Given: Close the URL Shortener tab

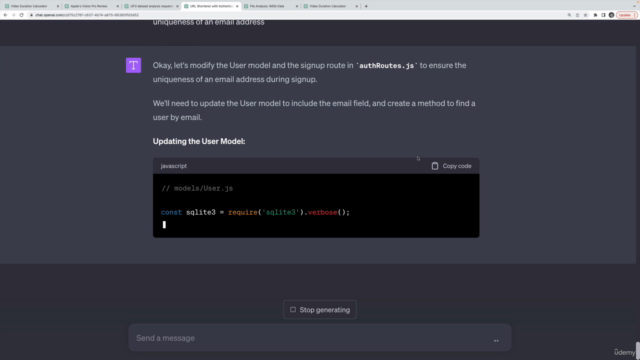Looking at the screenshot, I should click(237, 6).
